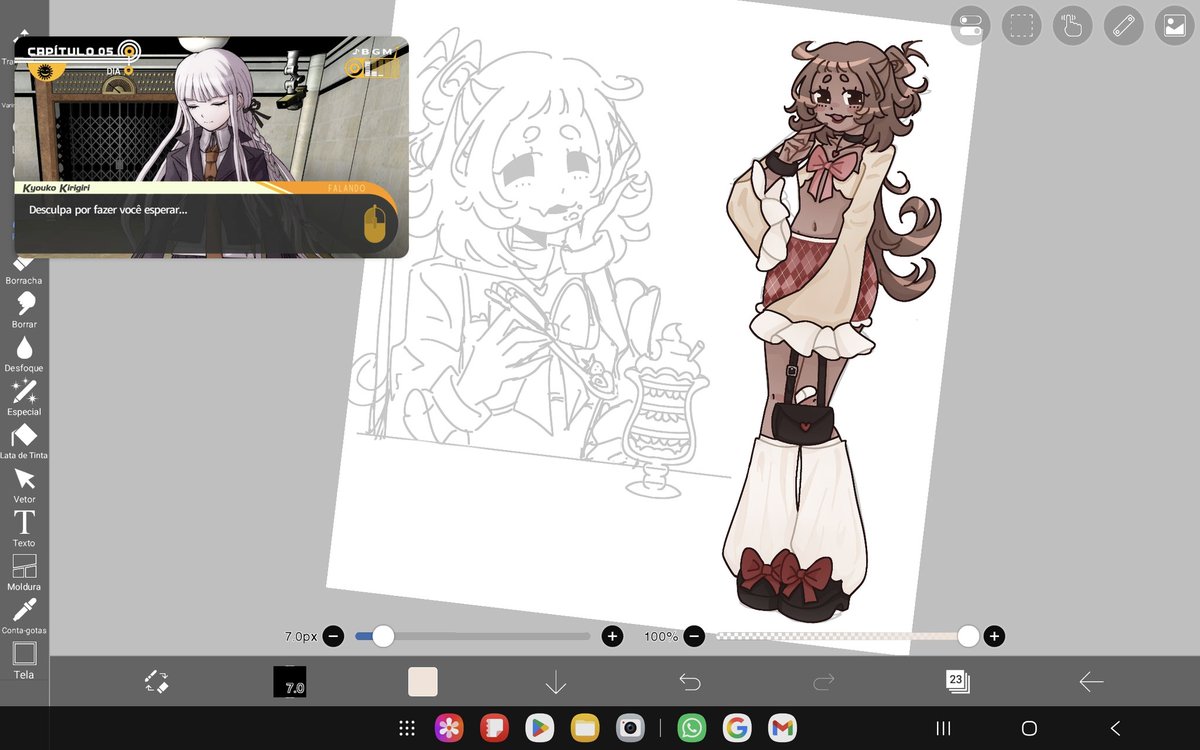Select the Desfoque blur tool
This screenshot has height=750, width=1200.
point(24,354)
